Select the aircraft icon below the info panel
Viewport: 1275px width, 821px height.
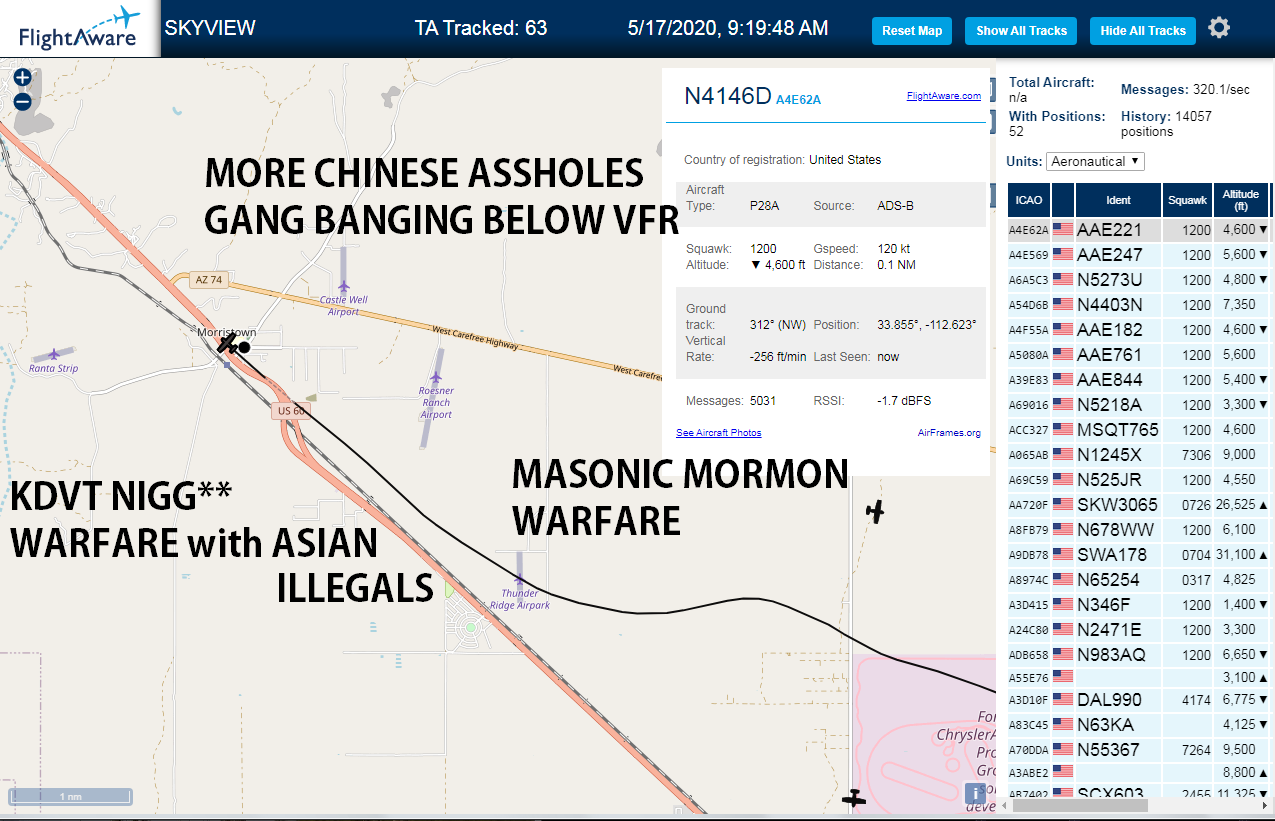tap(876, 512)
